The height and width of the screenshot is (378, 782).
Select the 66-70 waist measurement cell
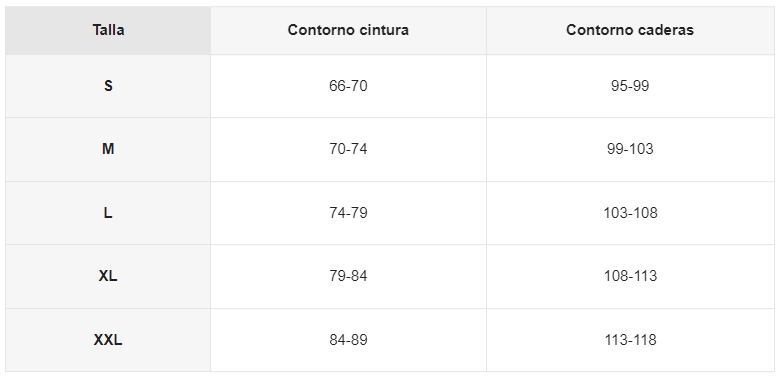348,86
